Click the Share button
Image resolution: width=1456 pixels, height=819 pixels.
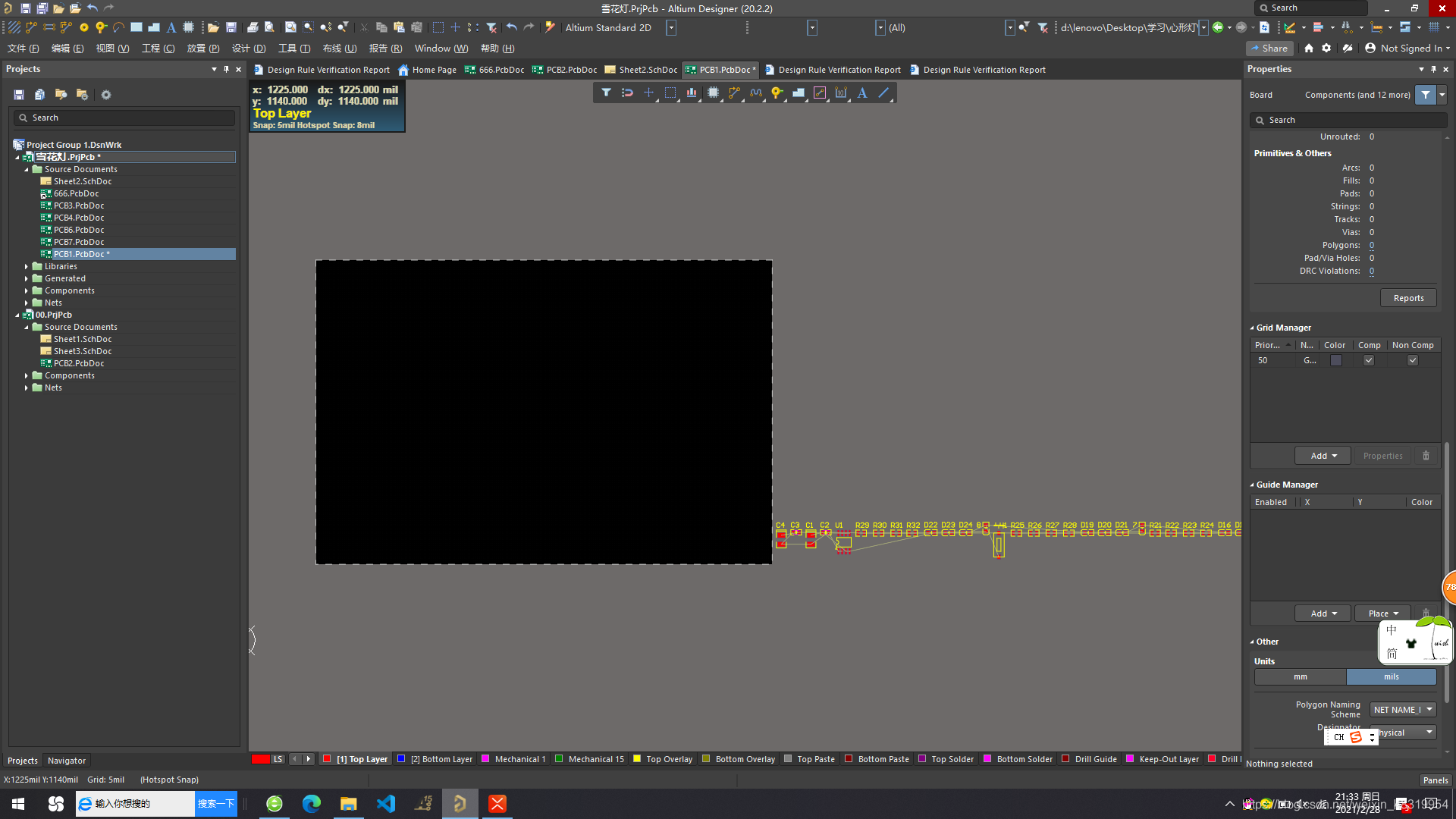(1269, 48)
